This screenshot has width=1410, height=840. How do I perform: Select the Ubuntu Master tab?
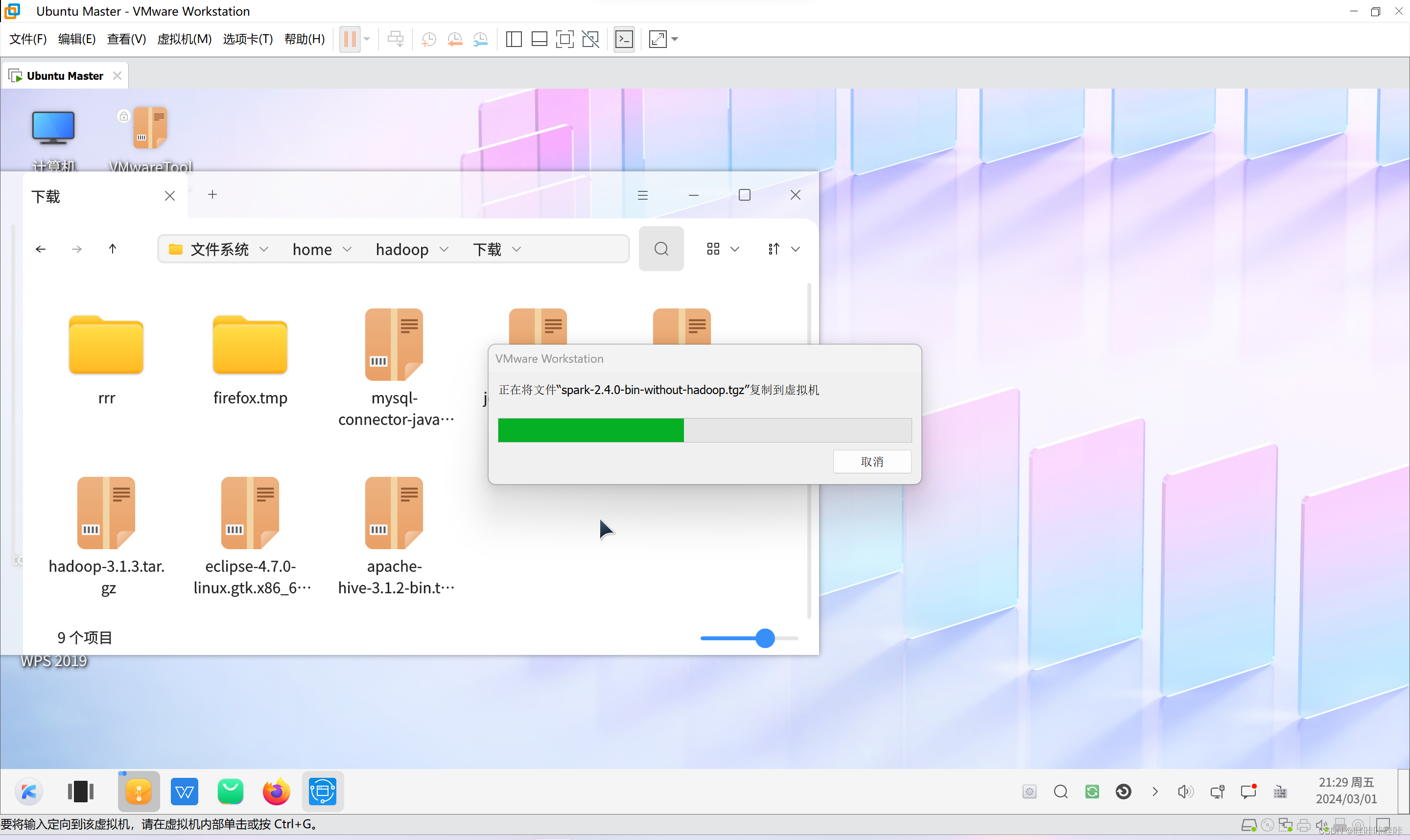click(x=64, y=76)
